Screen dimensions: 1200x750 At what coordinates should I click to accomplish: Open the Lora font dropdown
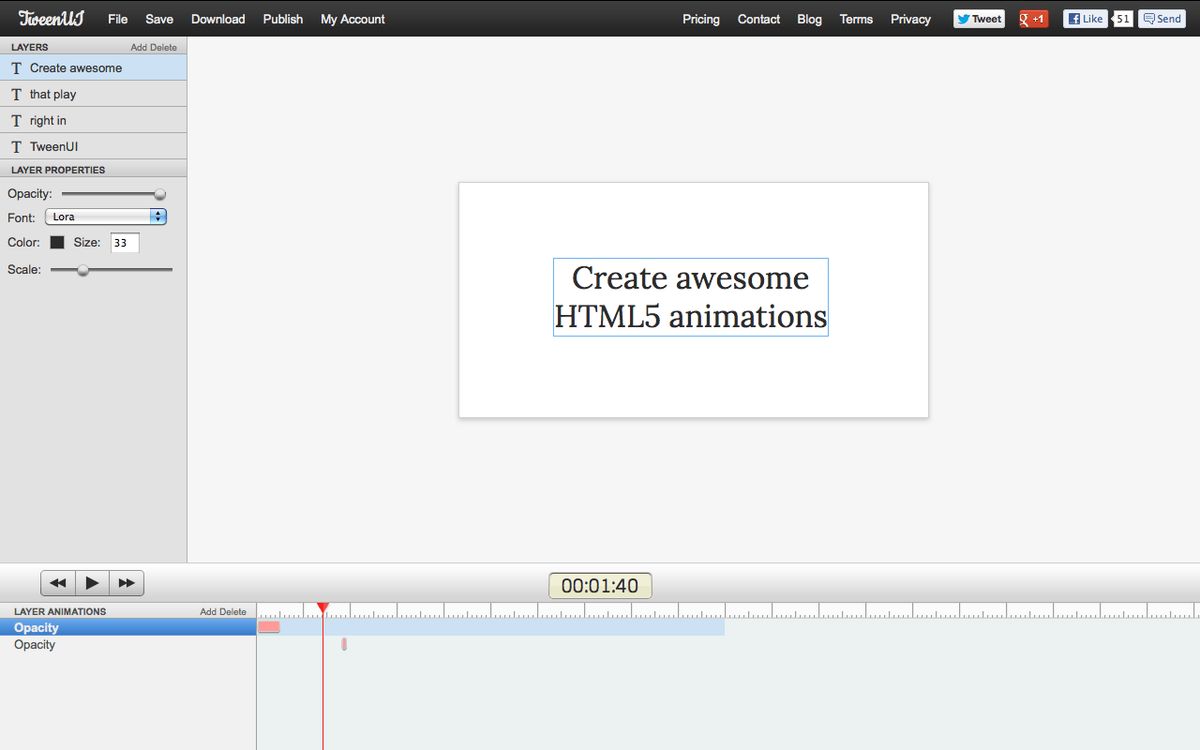[x=105, y=216]
